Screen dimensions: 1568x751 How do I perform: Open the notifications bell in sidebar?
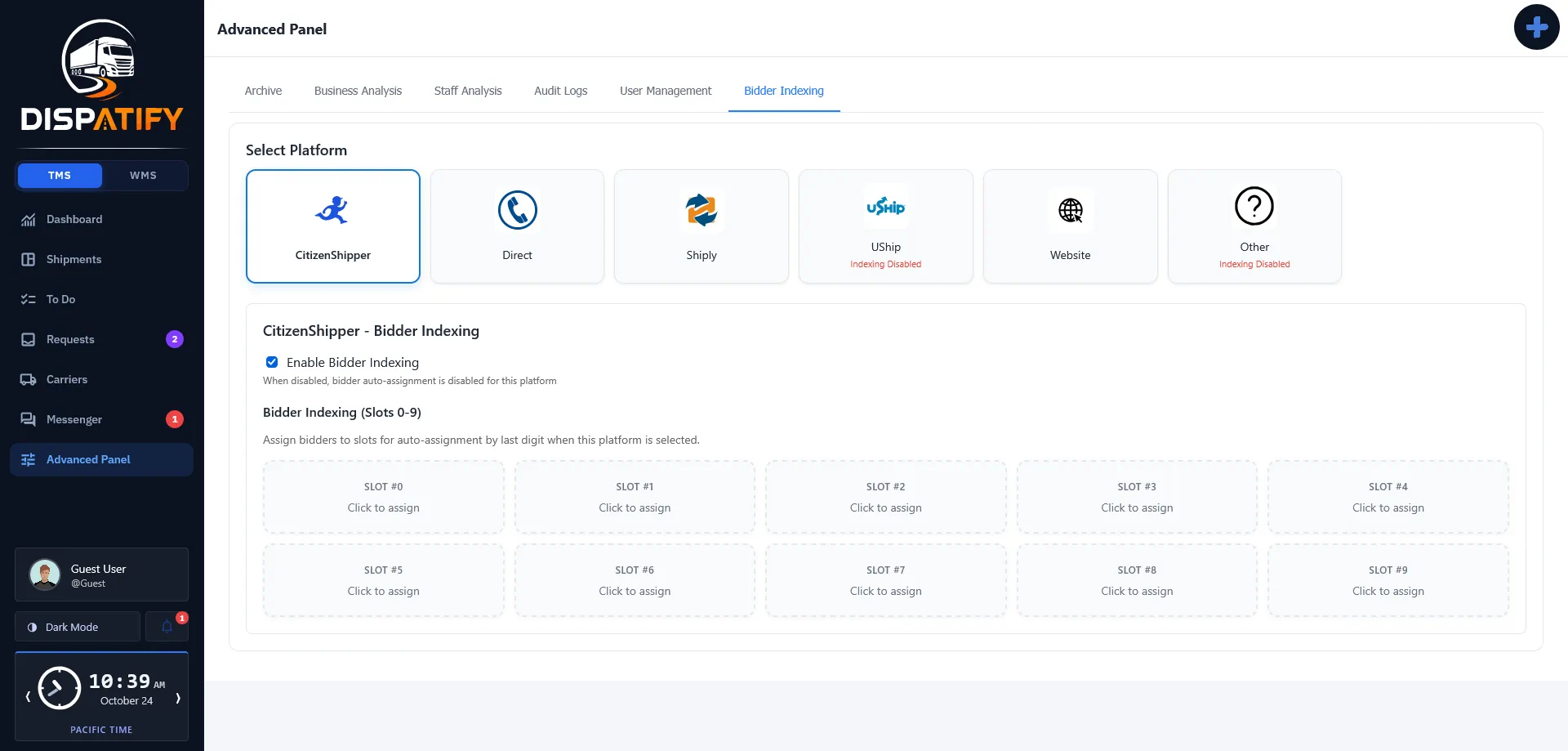coord(167,627)
